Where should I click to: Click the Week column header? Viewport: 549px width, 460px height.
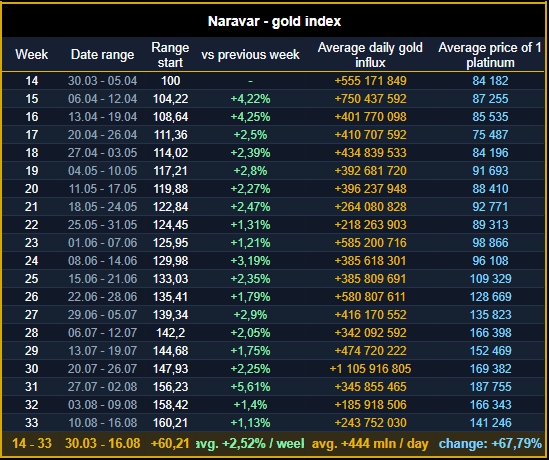[x=32, y=55]
